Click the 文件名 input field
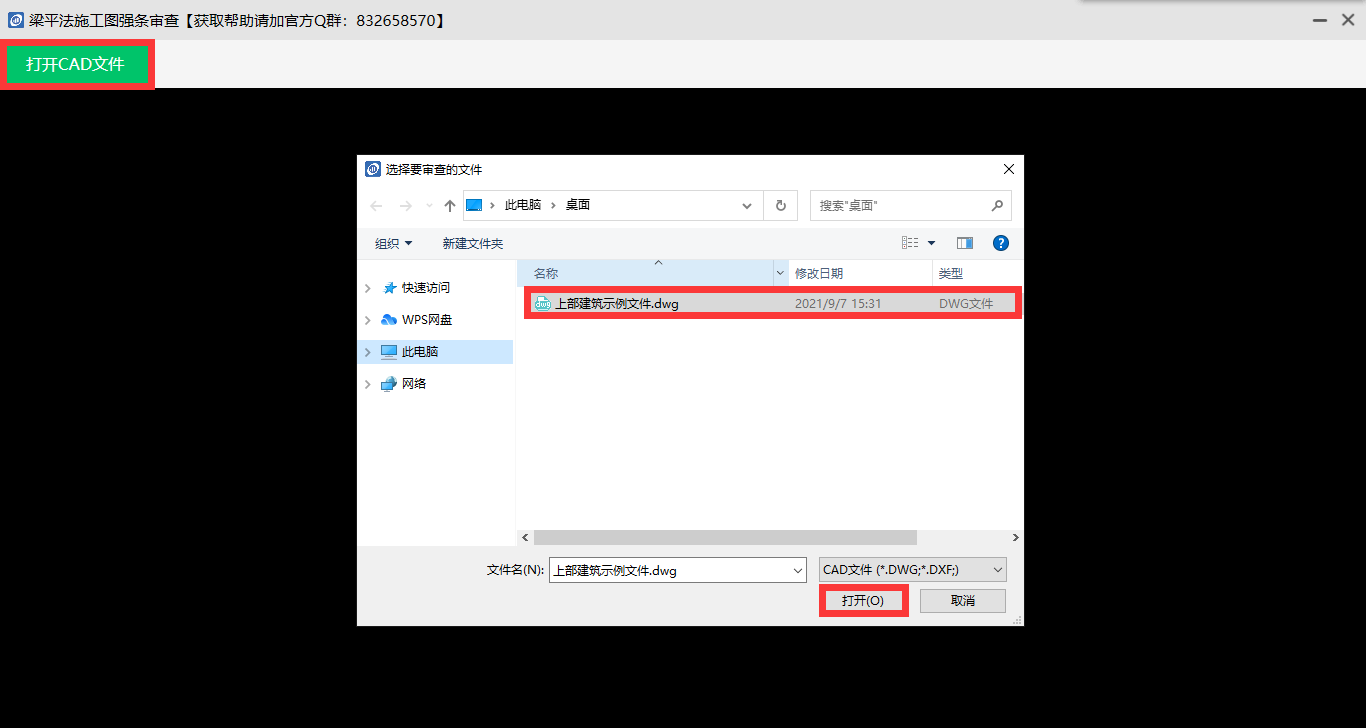The height and width of the screenshot is (728, 1366). pos(670,570)
